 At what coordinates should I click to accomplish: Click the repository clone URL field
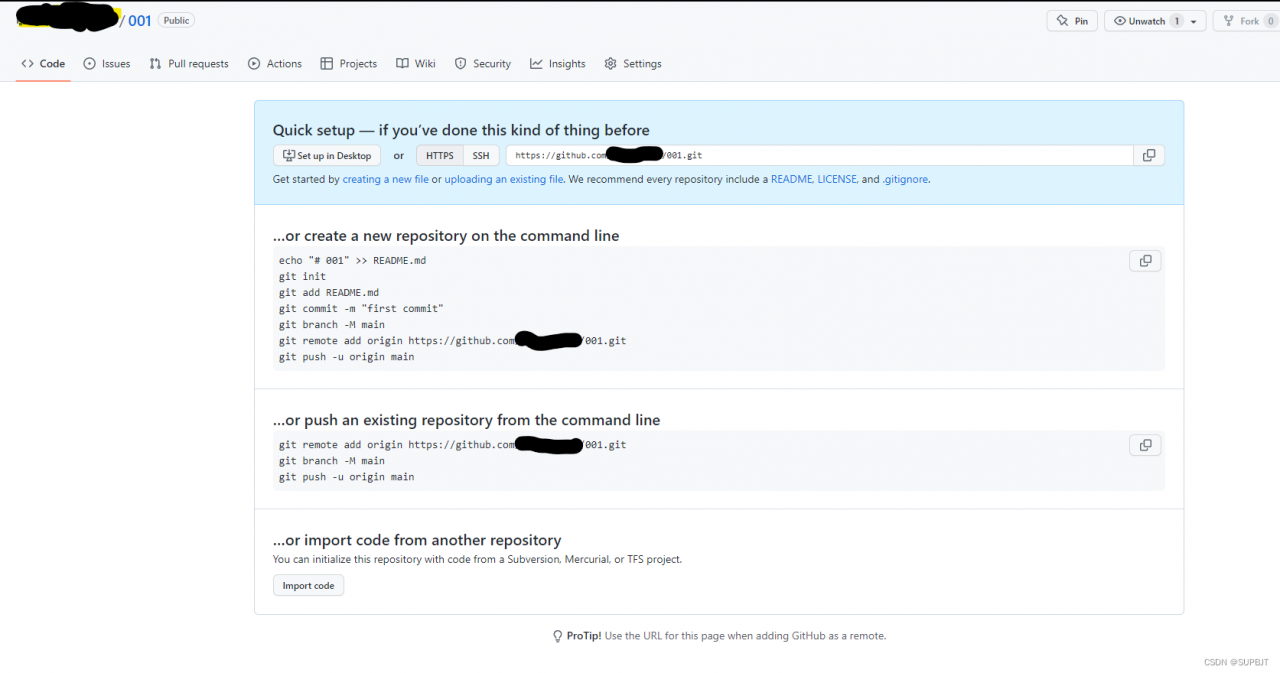(x=819, y=155)
